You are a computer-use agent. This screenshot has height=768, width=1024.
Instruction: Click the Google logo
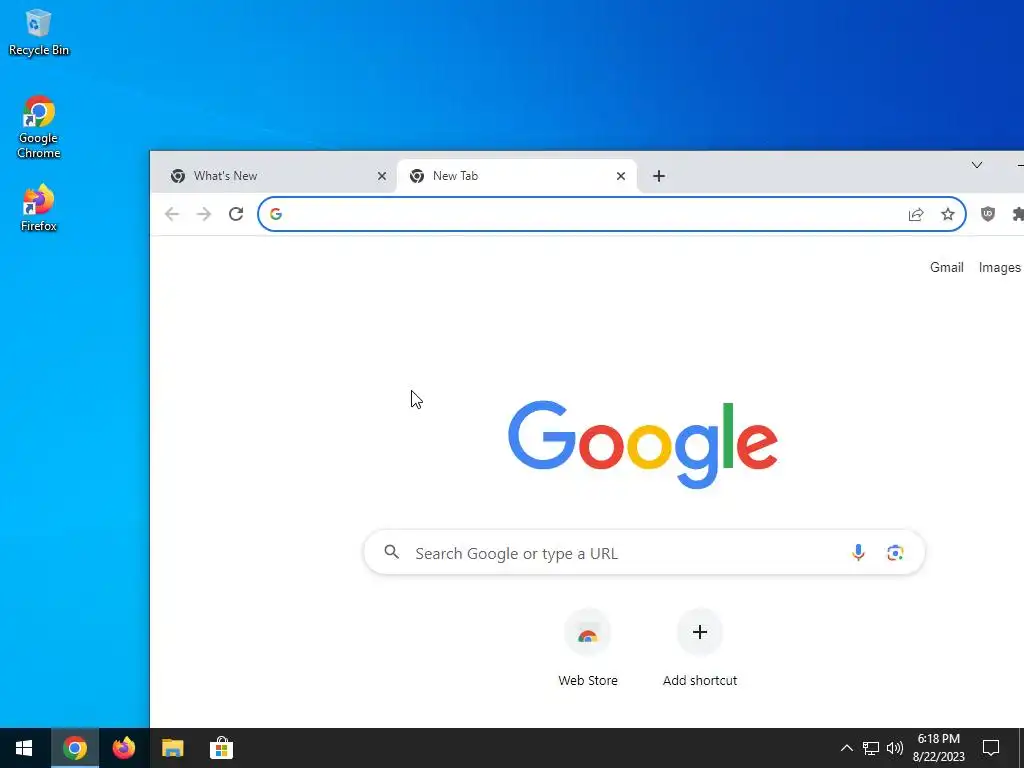tap(643, 444)
